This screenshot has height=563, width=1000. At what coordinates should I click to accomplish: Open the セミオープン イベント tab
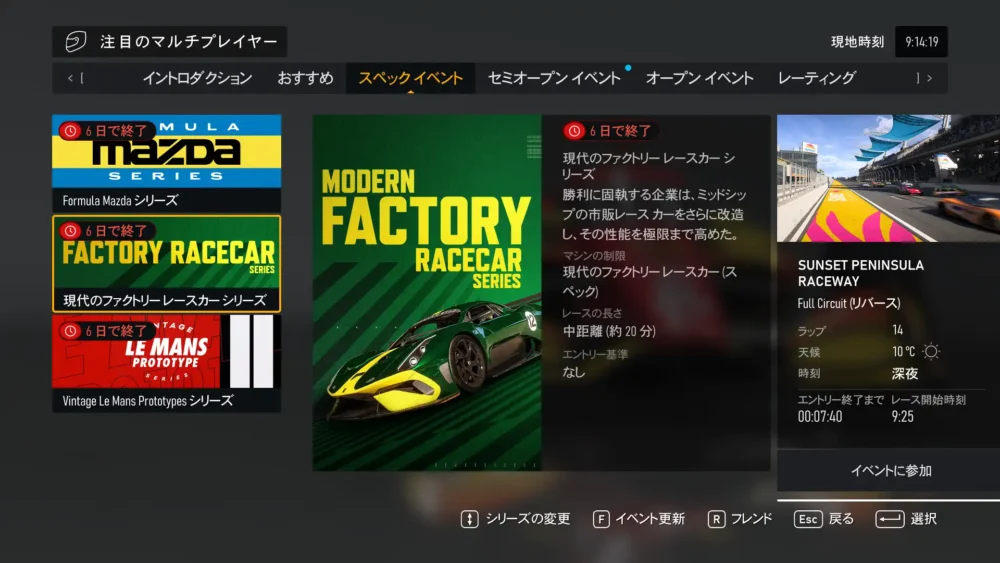[554, 78]
